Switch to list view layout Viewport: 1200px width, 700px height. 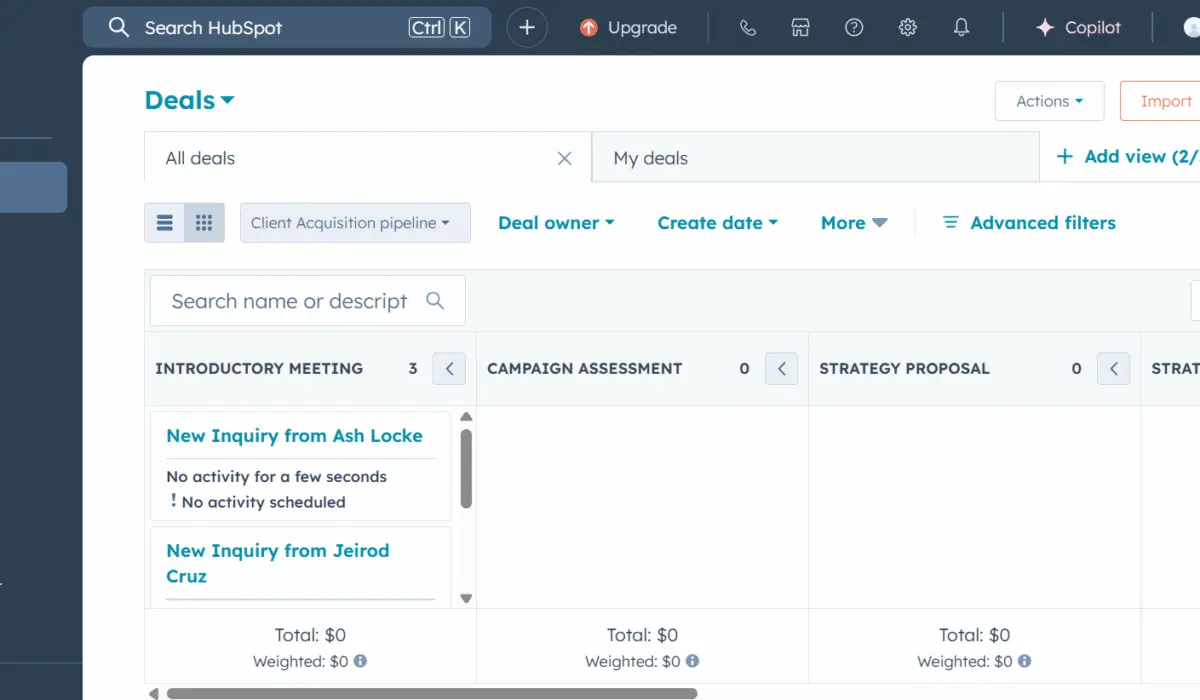(x=165, y=223)
